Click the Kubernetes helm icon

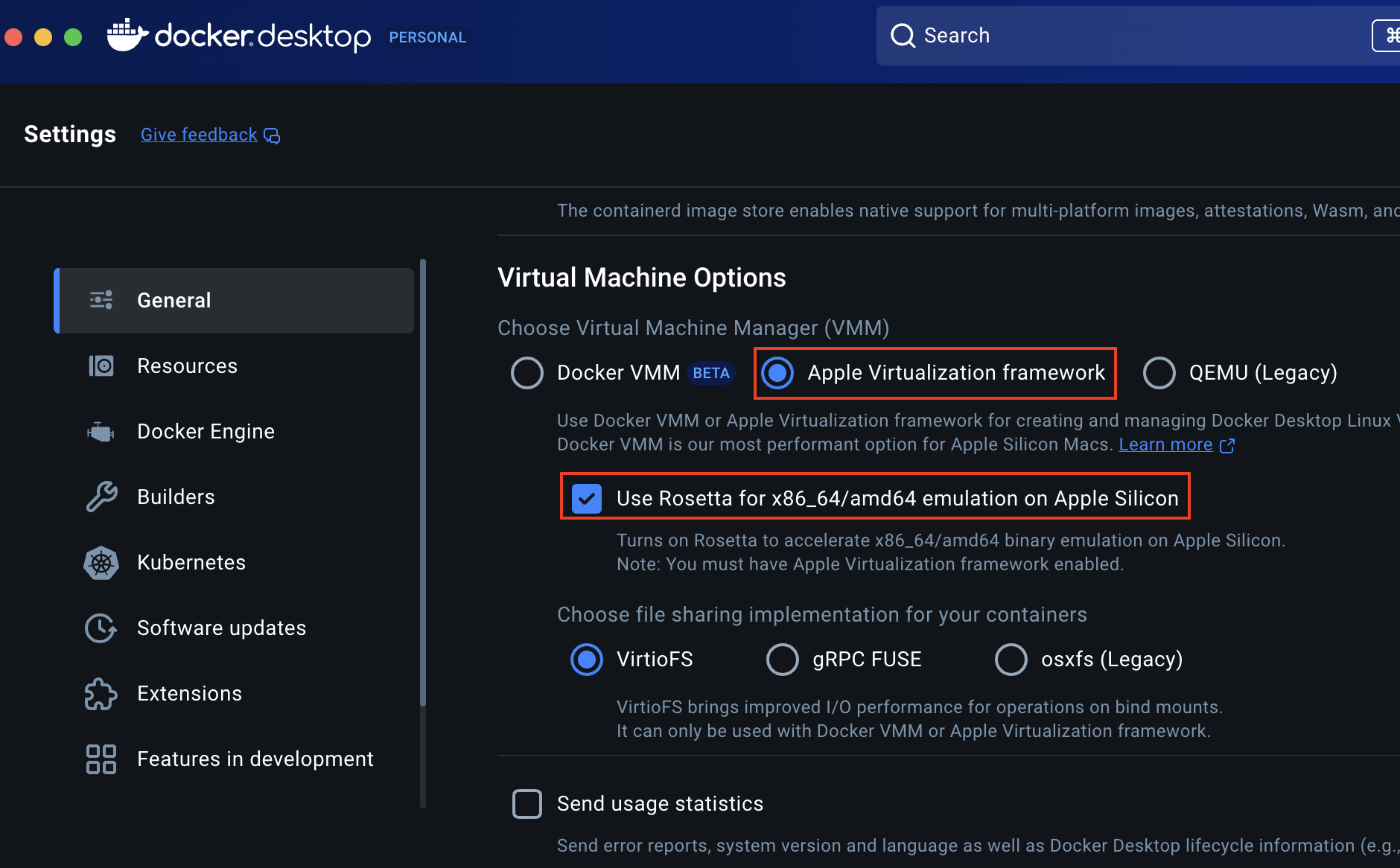click(x=101, y=563)
